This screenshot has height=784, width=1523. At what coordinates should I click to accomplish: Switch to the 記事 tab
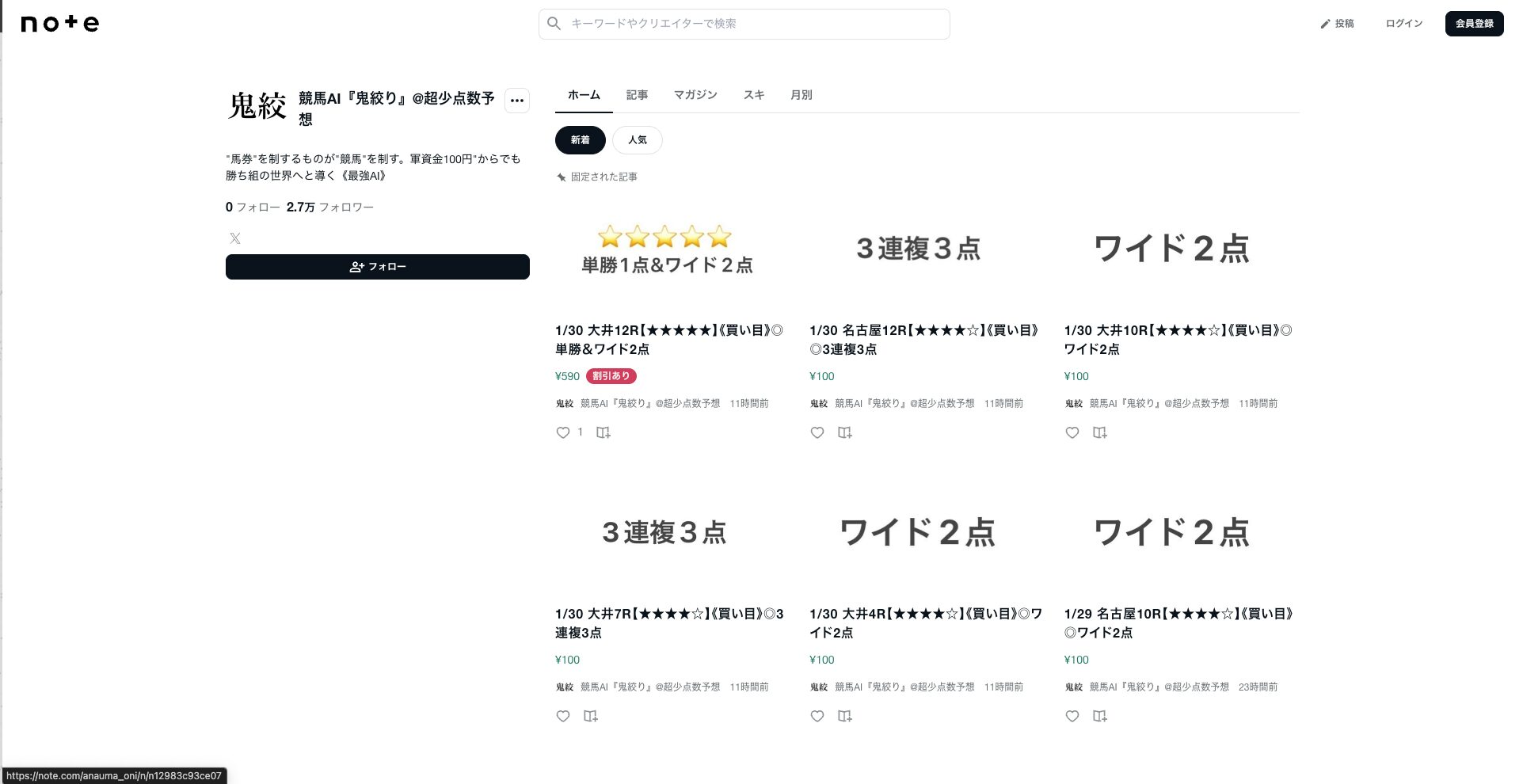637,95
